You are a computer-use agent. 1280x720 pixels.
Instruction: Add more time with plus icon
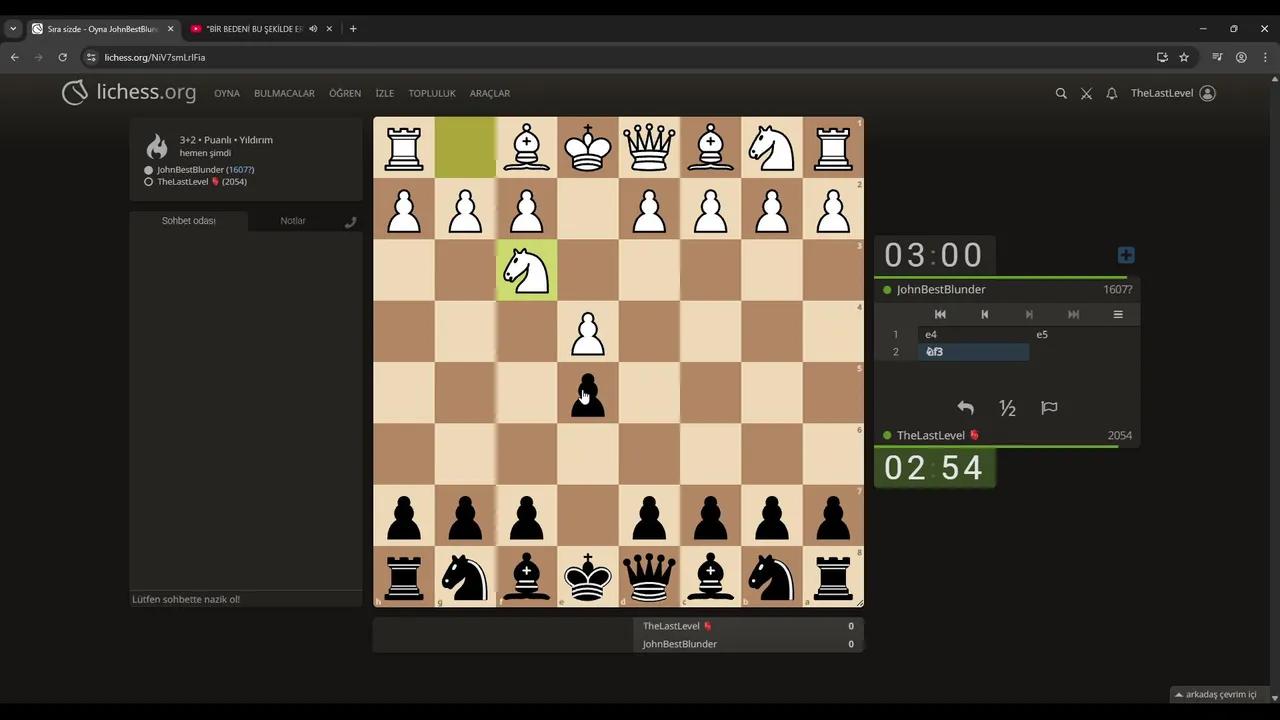[1125, 255]
